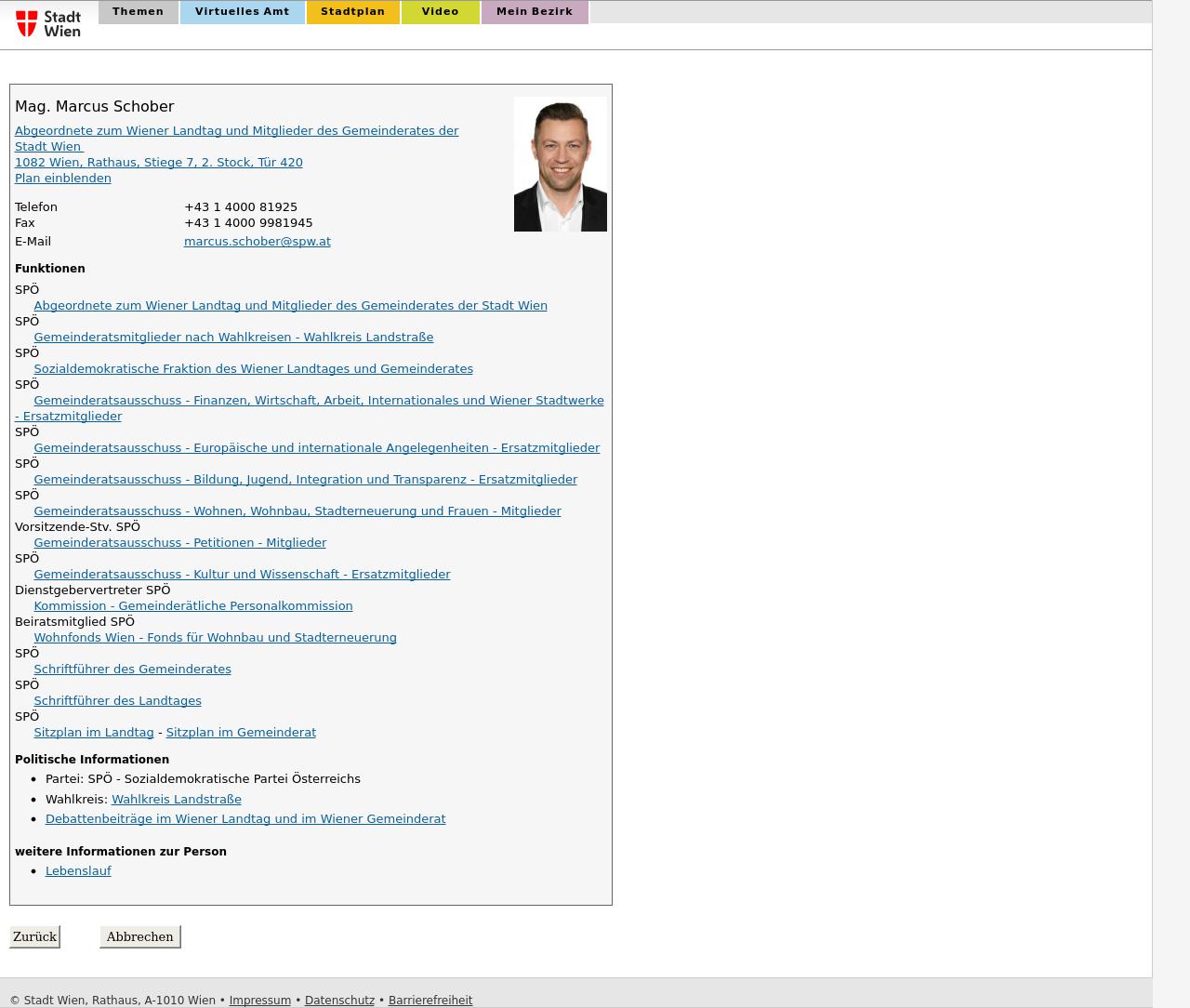Click the name heading Mag. Marcus Schober
Image resolution: width=1190 pixels, height=1008 pixels.
pos(95,106)
